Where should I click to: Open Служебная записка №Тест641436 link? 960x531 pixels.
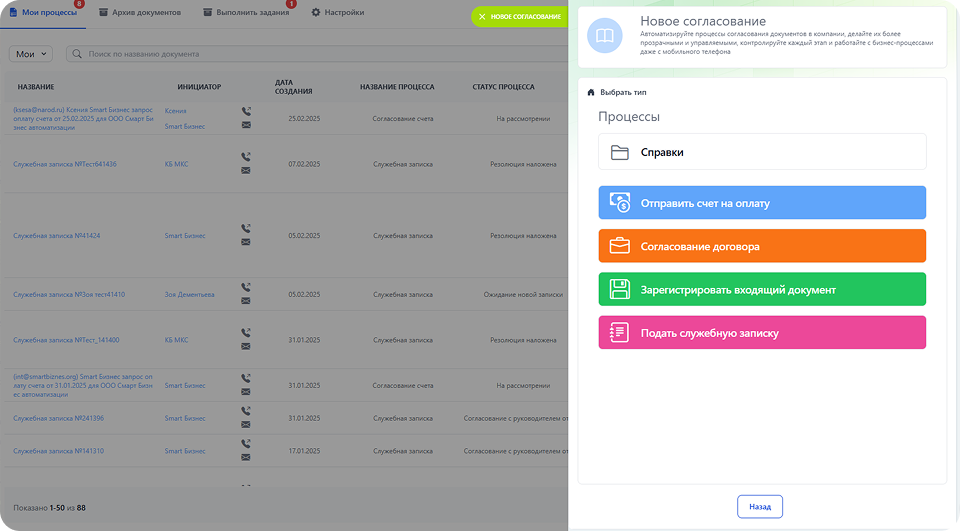65,164
